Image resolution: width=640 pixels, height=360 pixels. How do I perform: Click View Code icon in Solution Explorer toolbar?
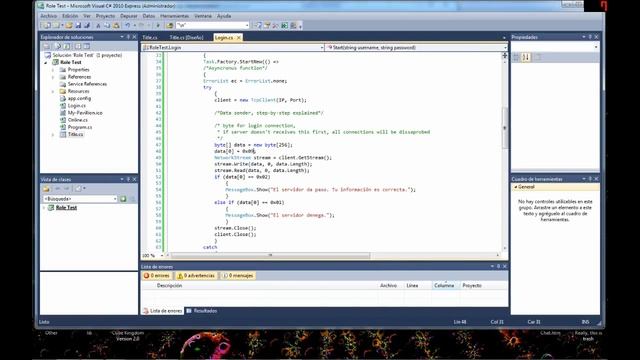(x=78, y=46)
